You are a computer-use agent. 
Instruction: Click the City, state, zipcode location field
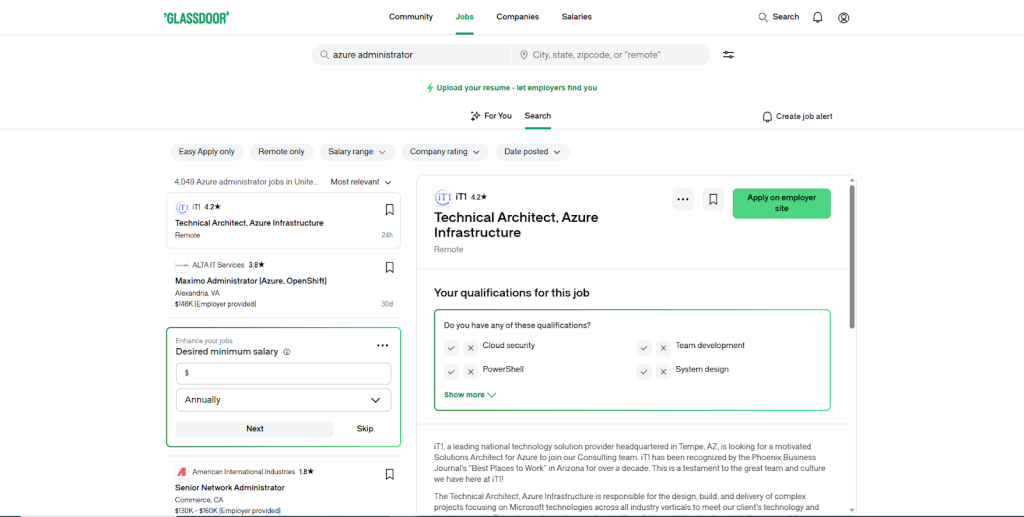610,55
